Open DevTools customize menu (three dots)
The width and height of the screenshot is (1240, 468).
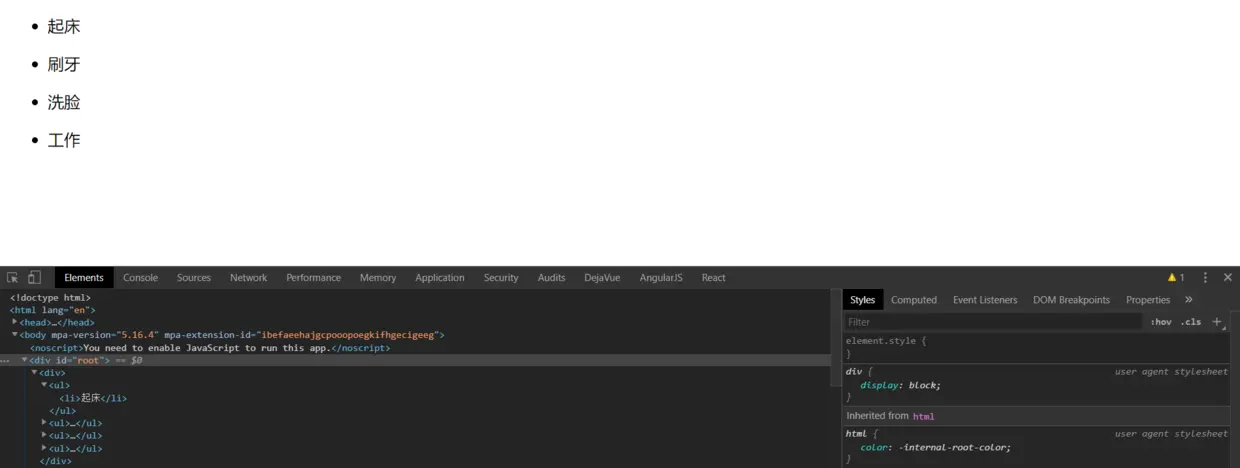[1205, 278]
